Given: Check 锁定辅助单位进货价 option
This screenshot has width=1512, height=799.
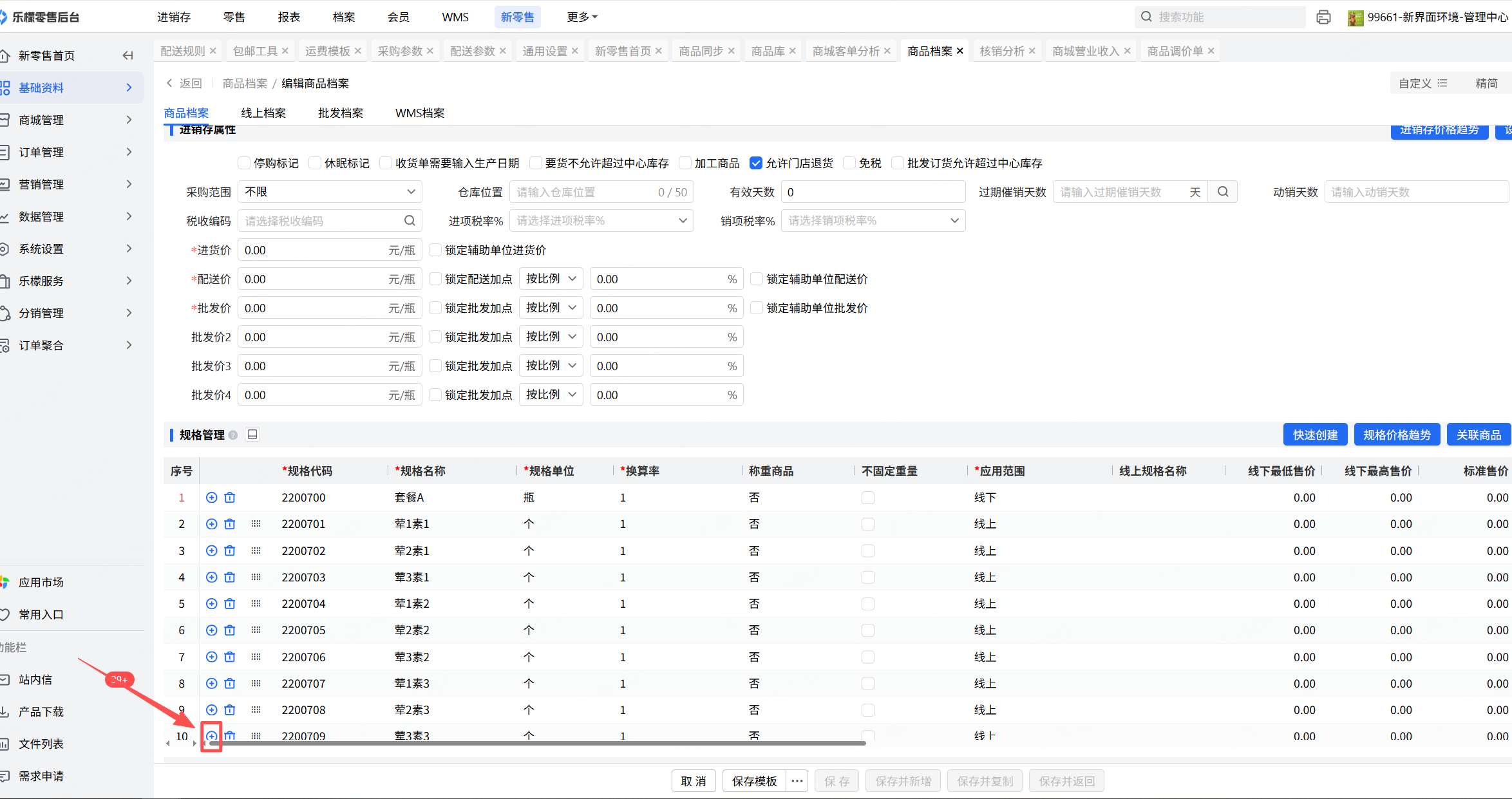Looking at the screenshot, I should (x=435, y=250).
